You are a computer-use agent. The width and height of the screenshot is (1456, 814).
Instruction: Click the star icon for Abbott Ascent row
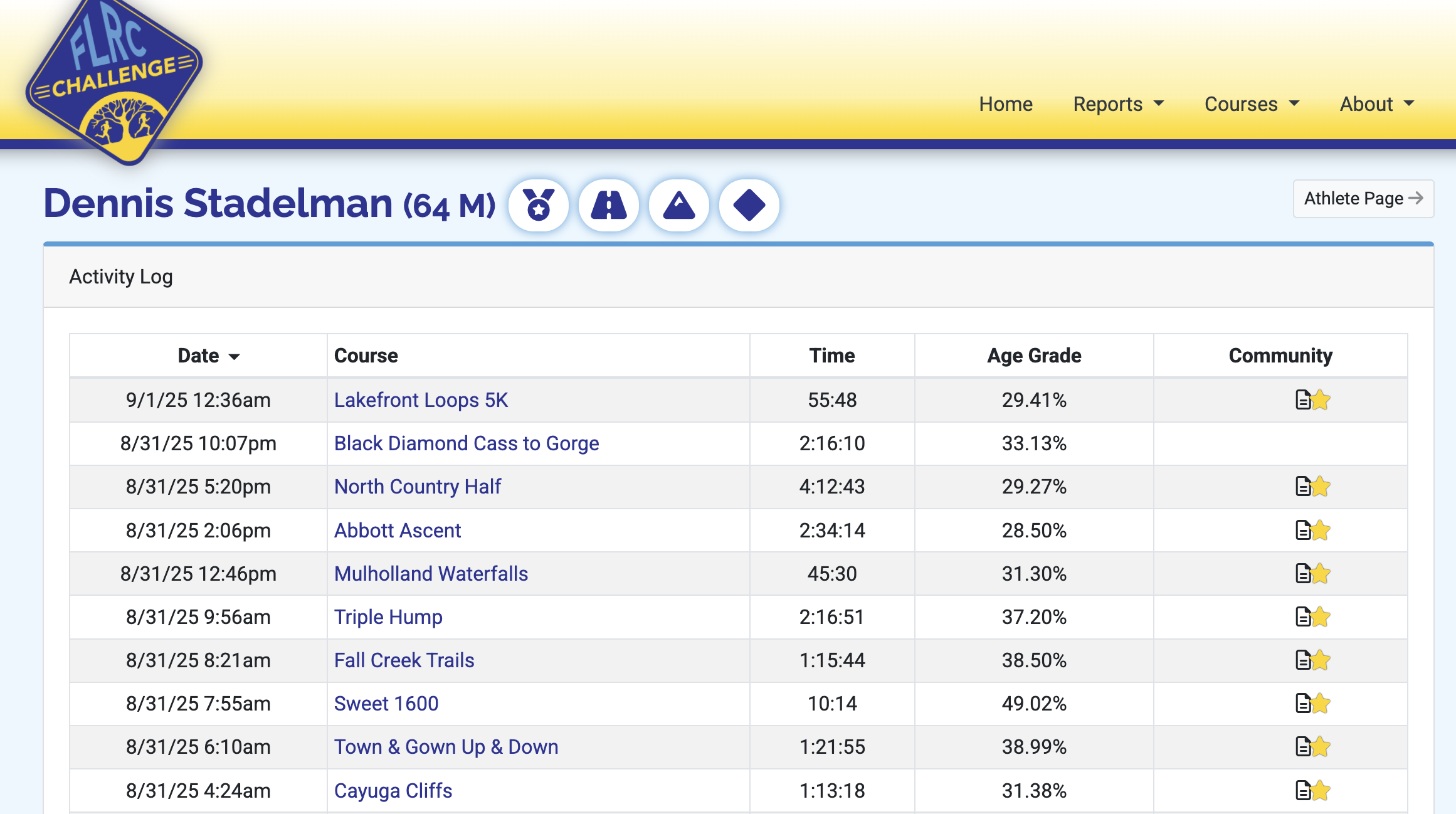coord(1321,531)
